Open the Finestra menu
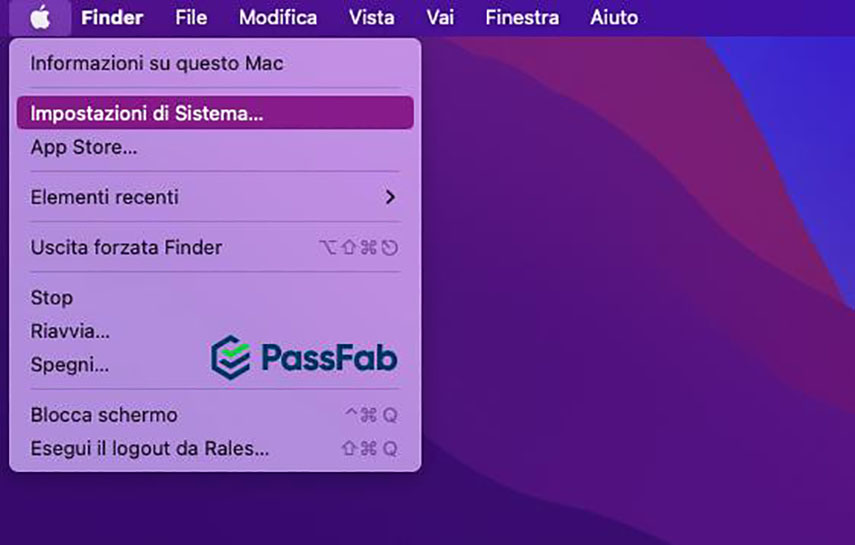The height and width of the screenshot is (545, 855). coord(522,17)
